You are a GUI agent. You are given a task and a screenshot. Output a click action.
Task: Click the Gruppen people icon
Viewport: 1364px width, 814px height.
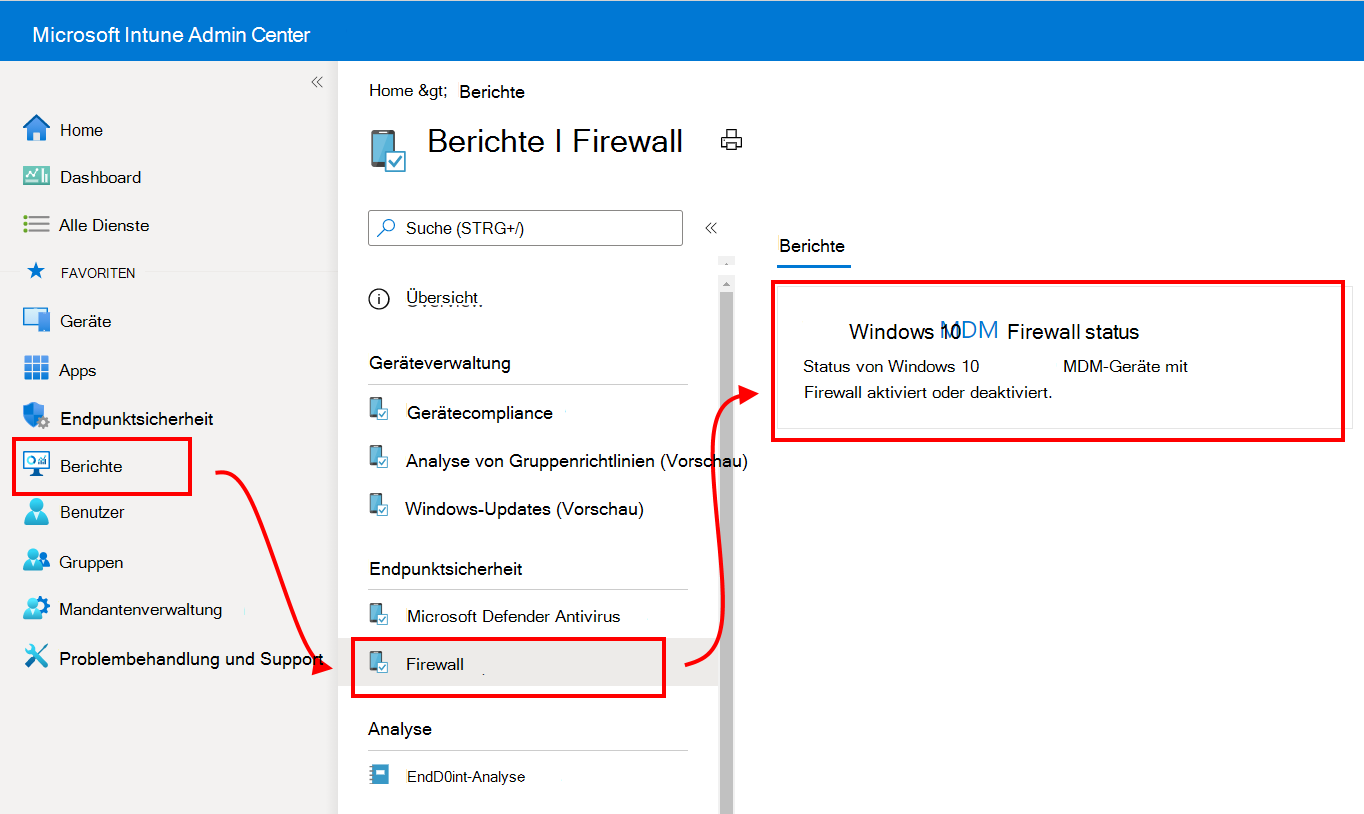point(36,560)
